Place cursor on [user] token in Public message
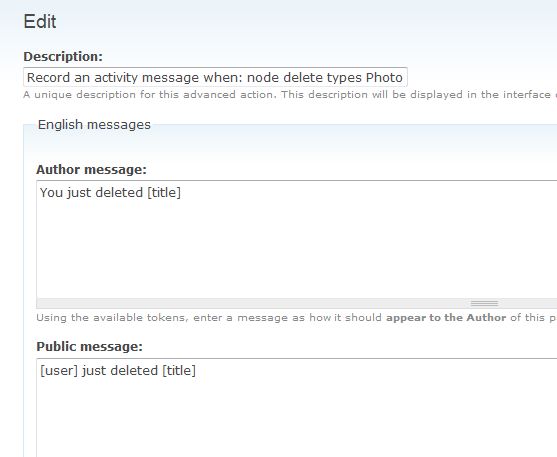The height and width of the screenshot is (457, 557). [59, 371]
